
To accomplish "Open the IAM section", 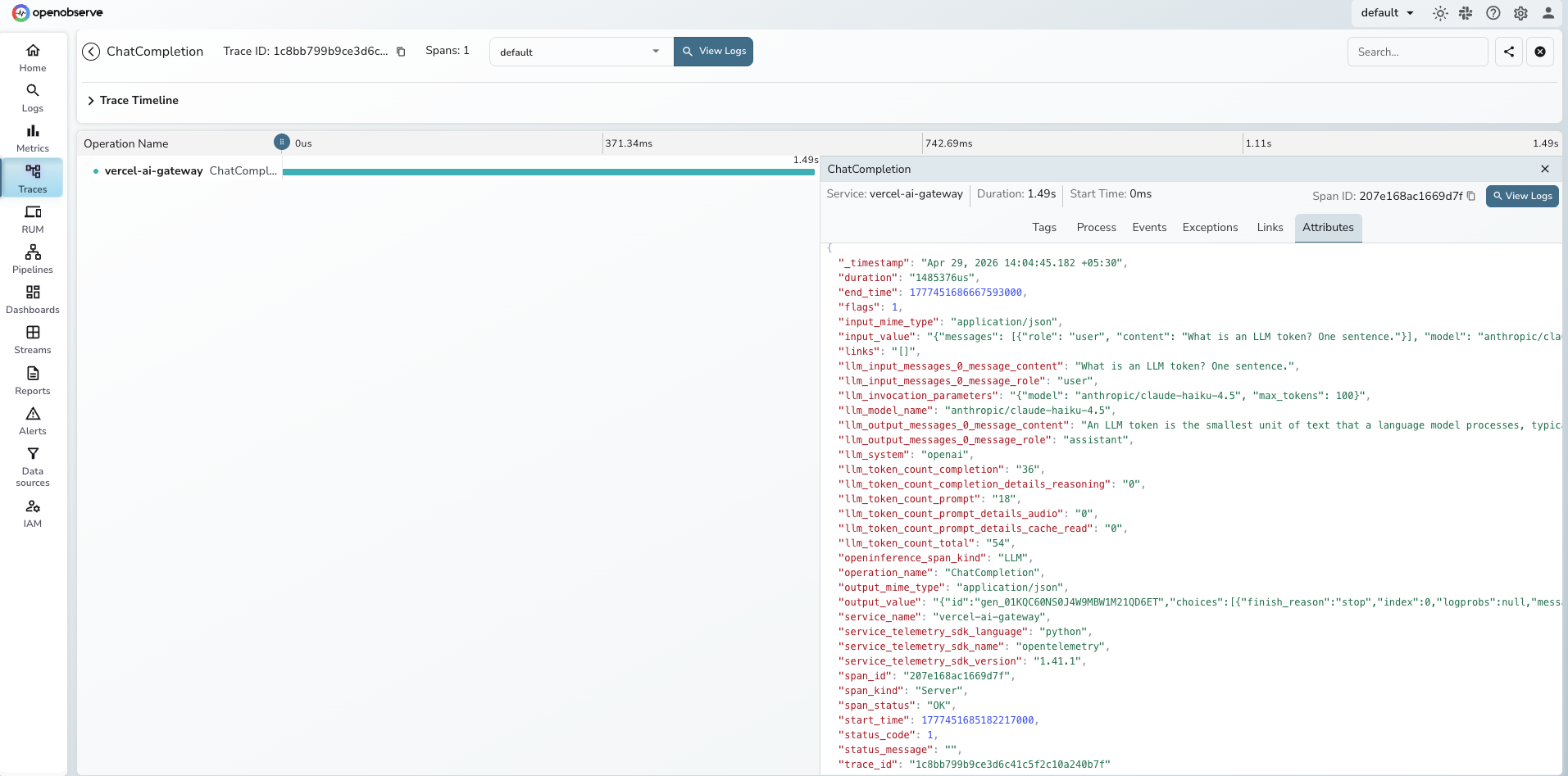I will tap(33, 513).
